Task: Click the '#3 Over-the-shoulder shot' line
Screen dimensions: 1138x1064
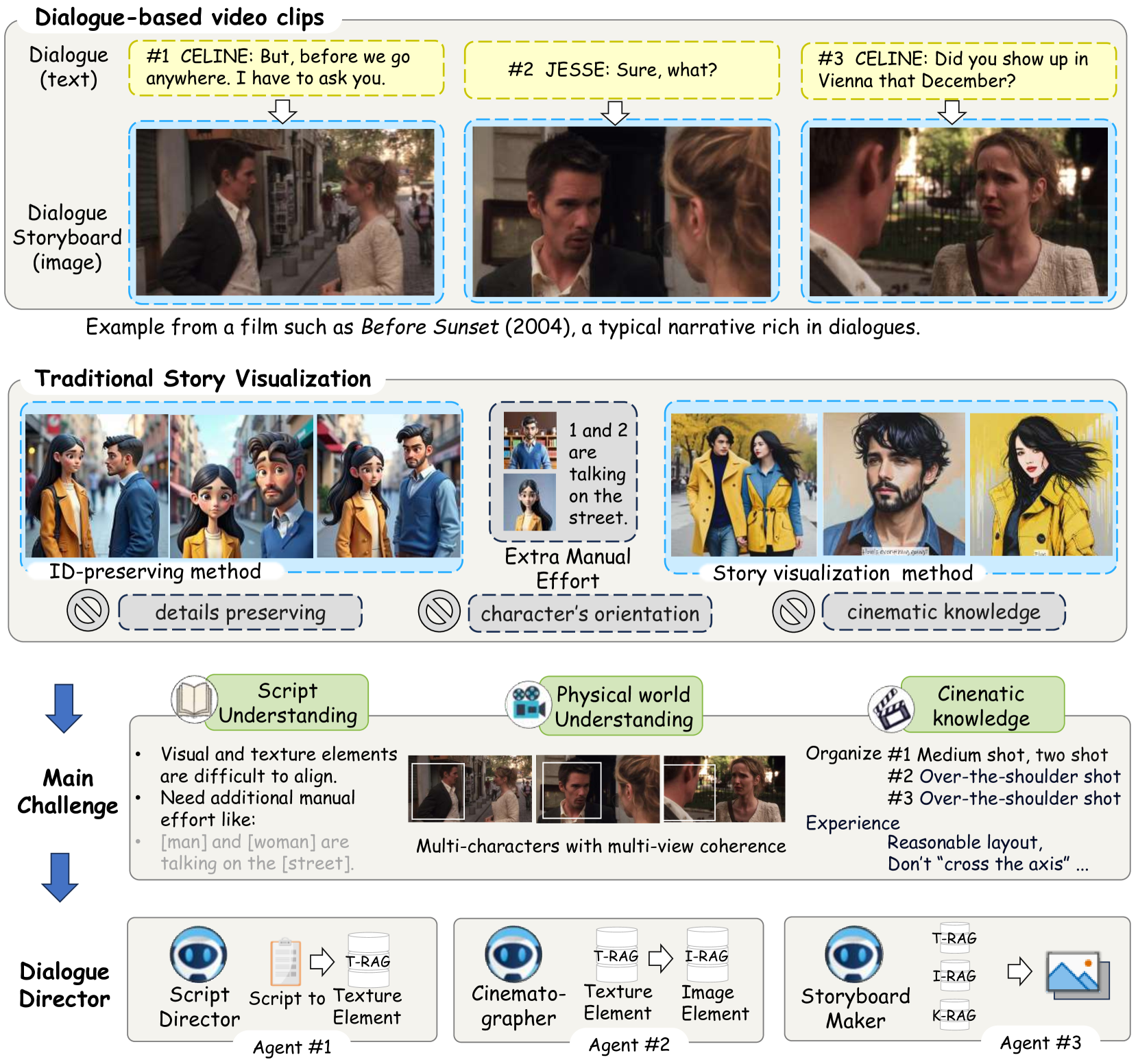Action: 1004,799
